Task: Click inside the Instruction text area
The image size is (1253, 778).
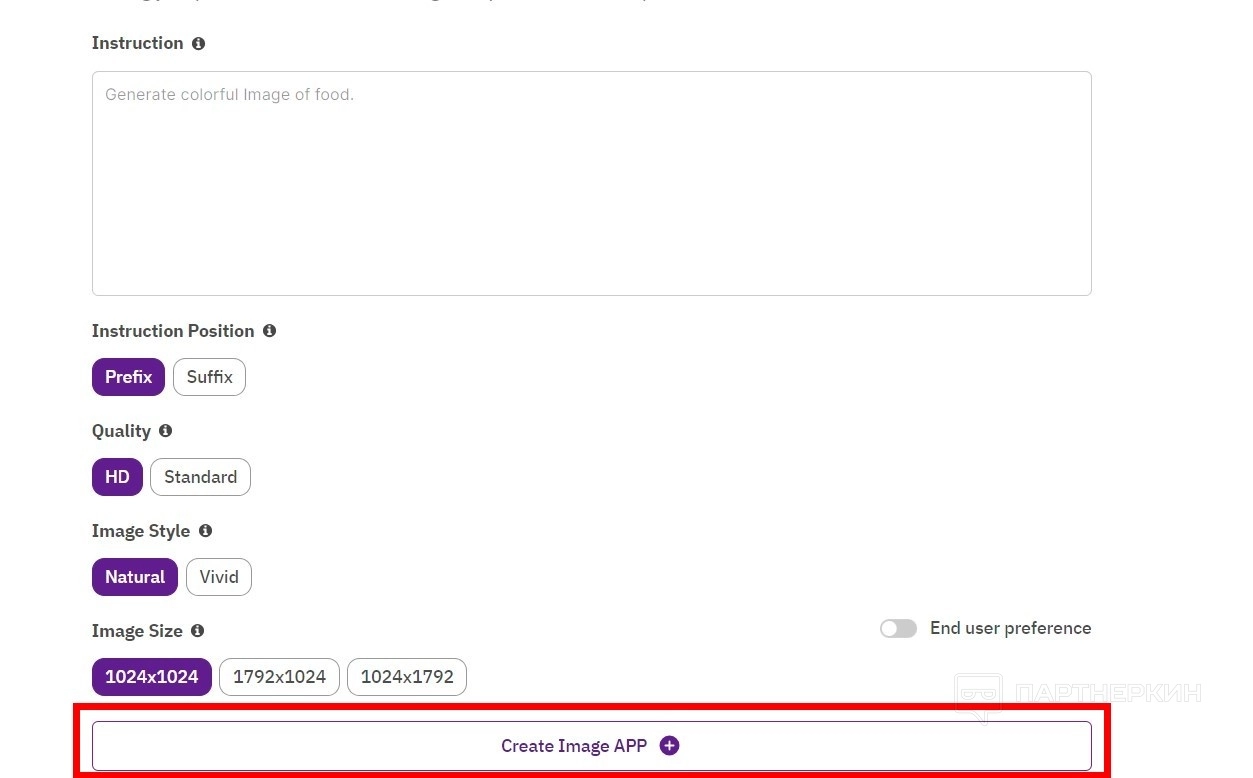Action: pyautogui.click(x=591, y=183)
